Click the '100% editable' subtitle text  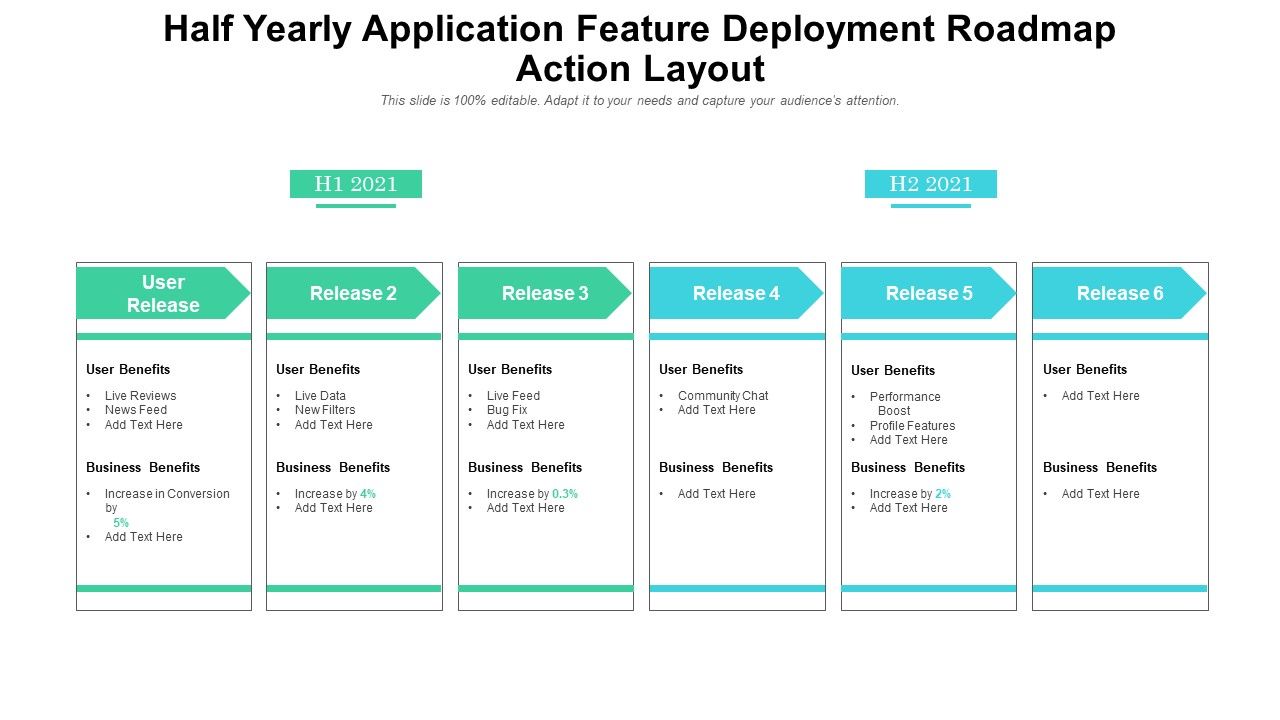(640, 101)
